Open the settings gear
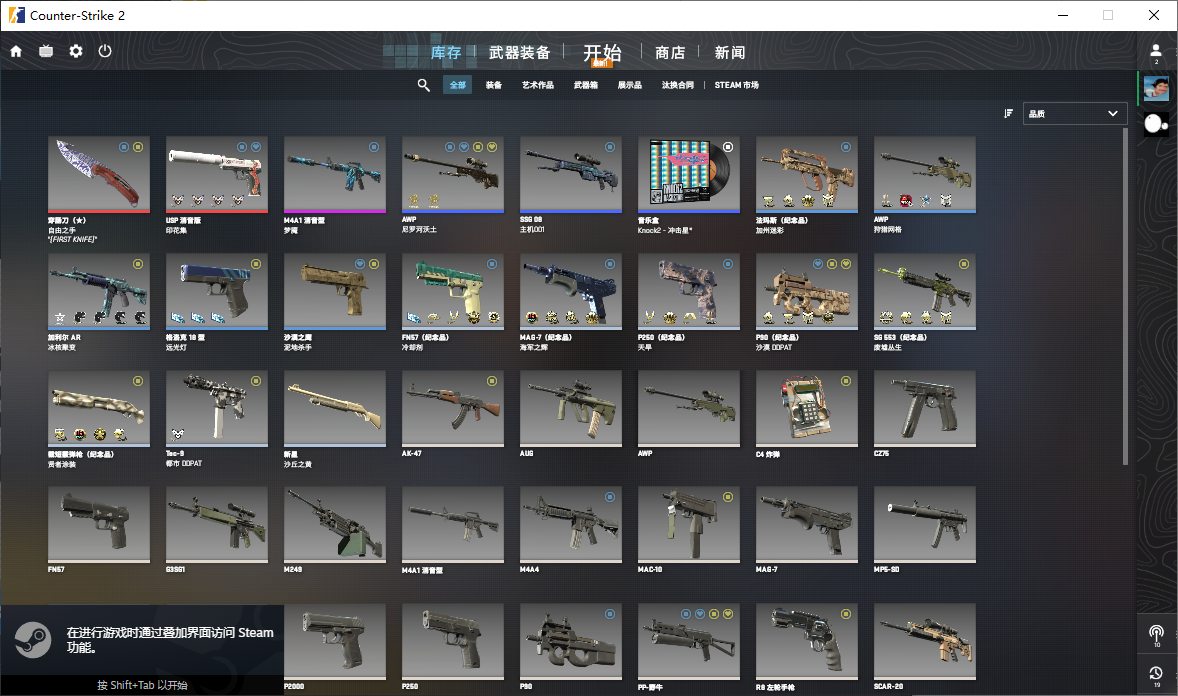 76,51
